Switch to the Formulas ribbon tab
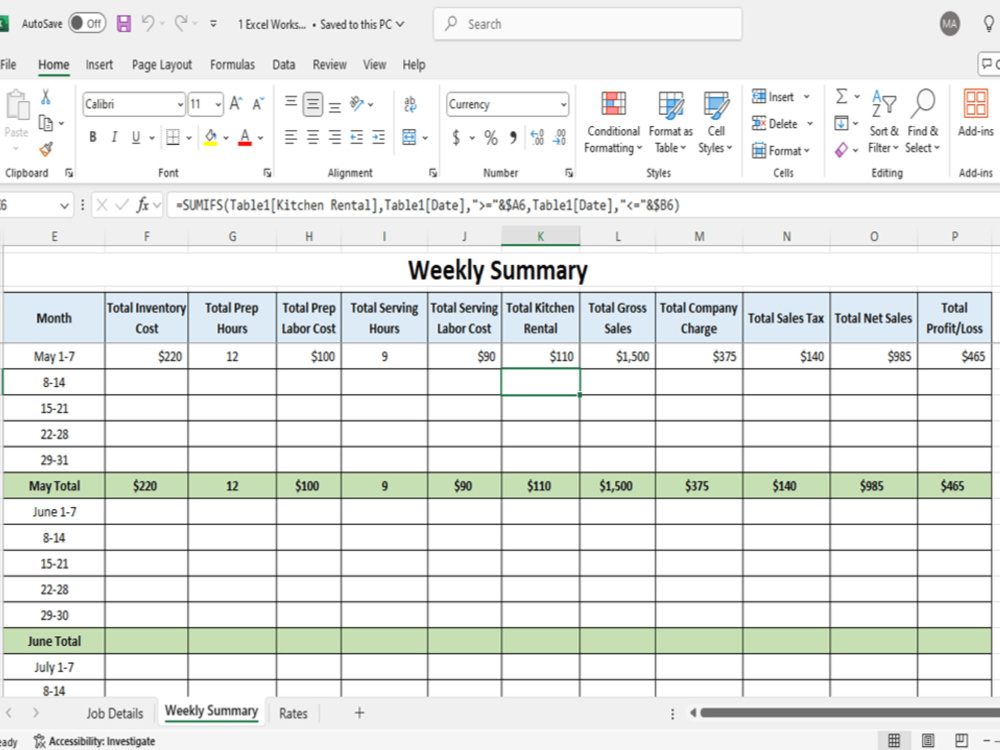The width and height of the screenshot is (1000, 750). [232, 64]
